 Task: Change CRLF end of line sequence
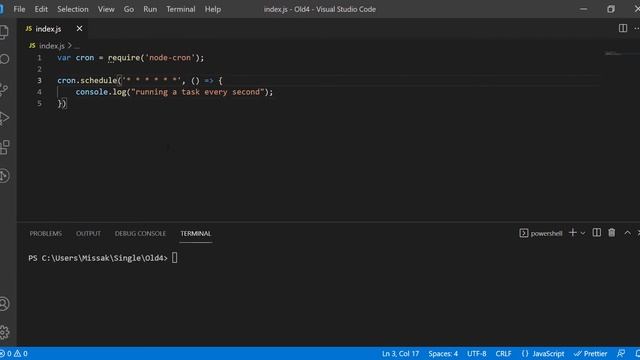pos(503,353)
